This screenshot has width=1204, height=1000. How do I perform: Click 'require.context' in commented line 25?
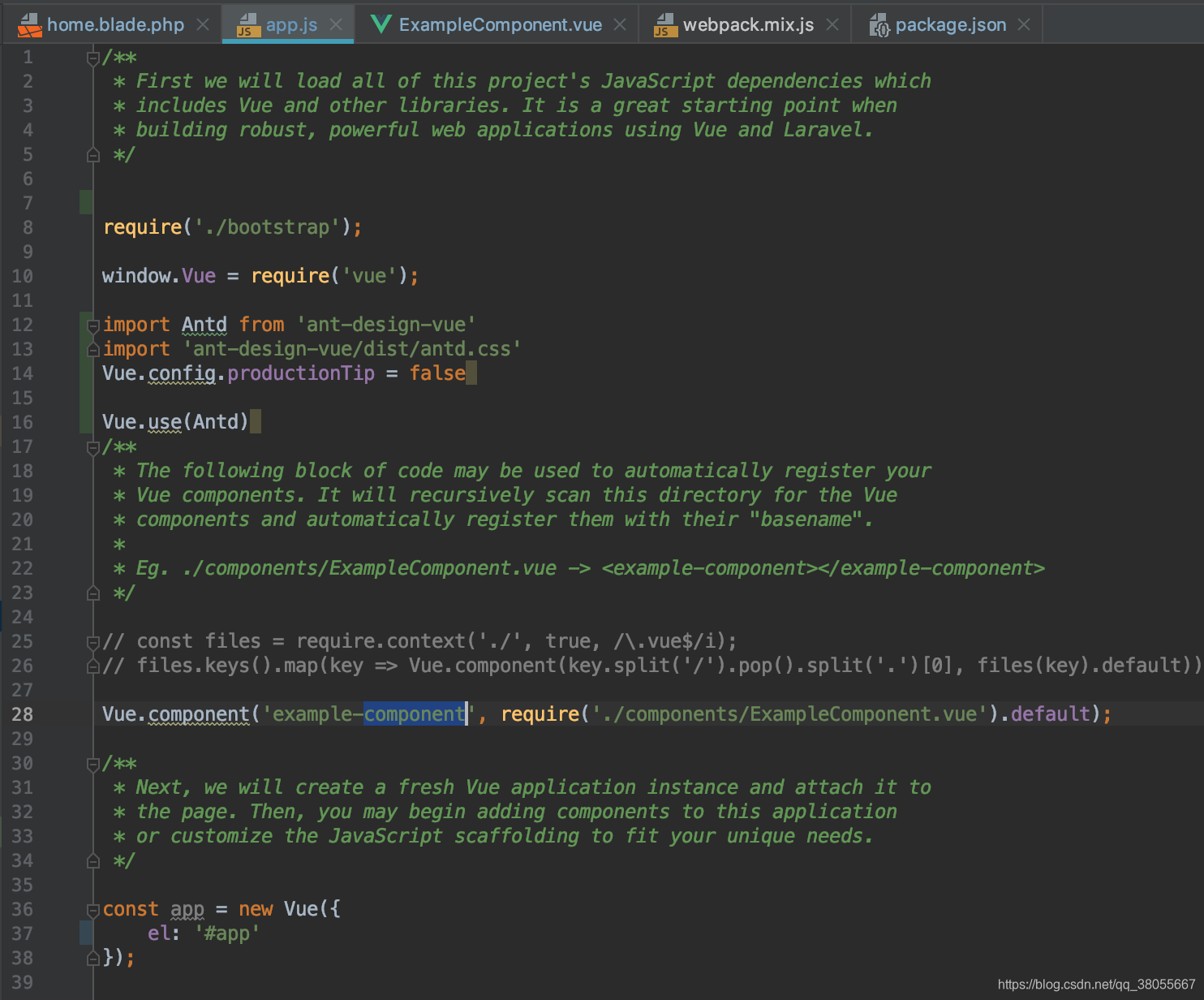381,641
